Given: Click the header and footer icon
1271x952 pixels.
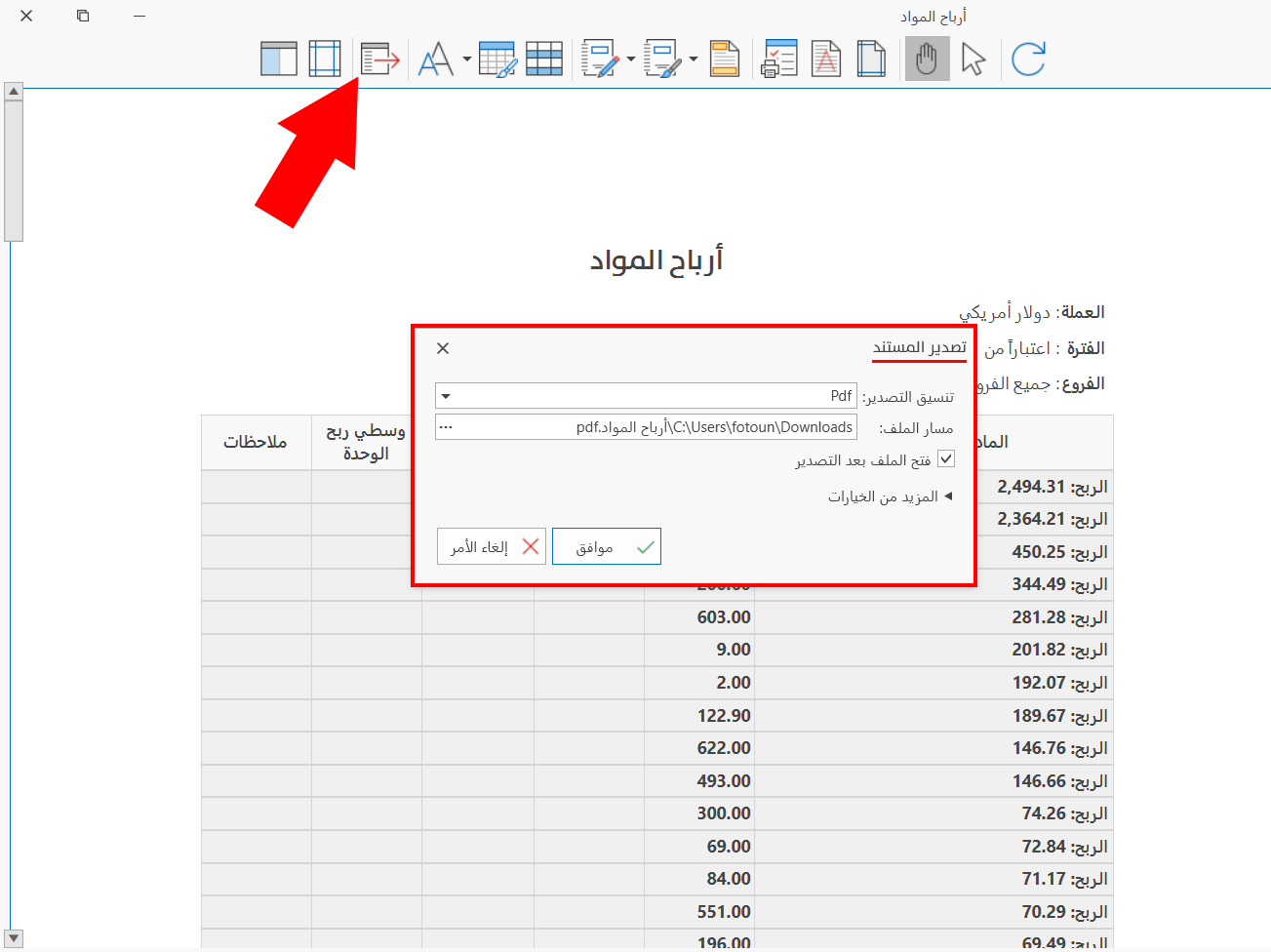Looking at the screenshot, I should click(x=725, y=59).
